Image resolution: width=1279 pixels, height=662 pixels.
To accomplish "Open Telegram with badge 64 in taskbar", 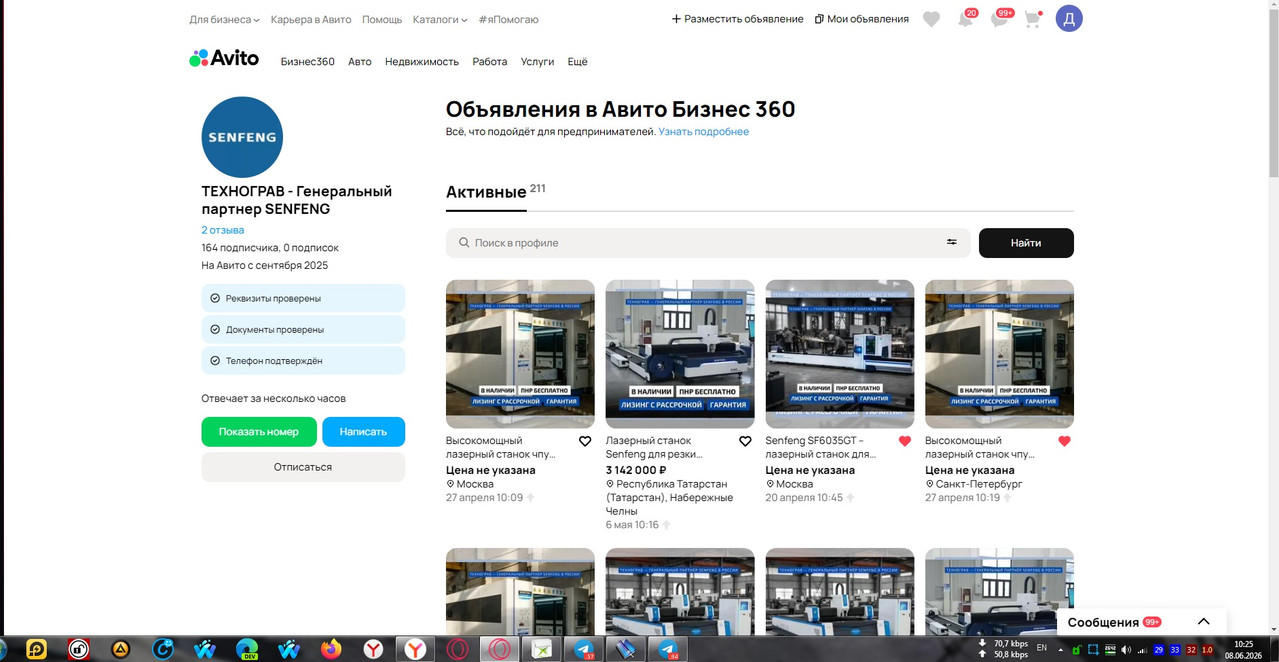I will [x=669, y=649].
